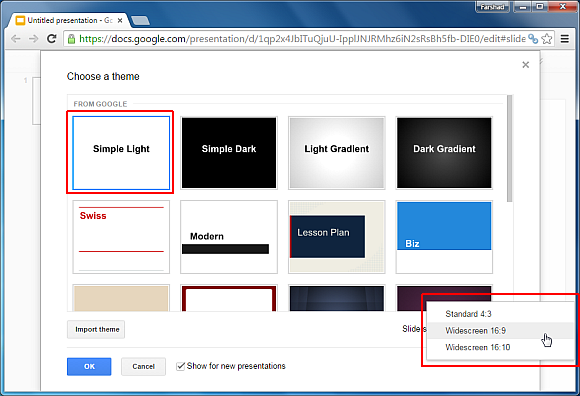Click the Cancel button
The height and width of the screenshot is (396, 580).
pos(143,366)
